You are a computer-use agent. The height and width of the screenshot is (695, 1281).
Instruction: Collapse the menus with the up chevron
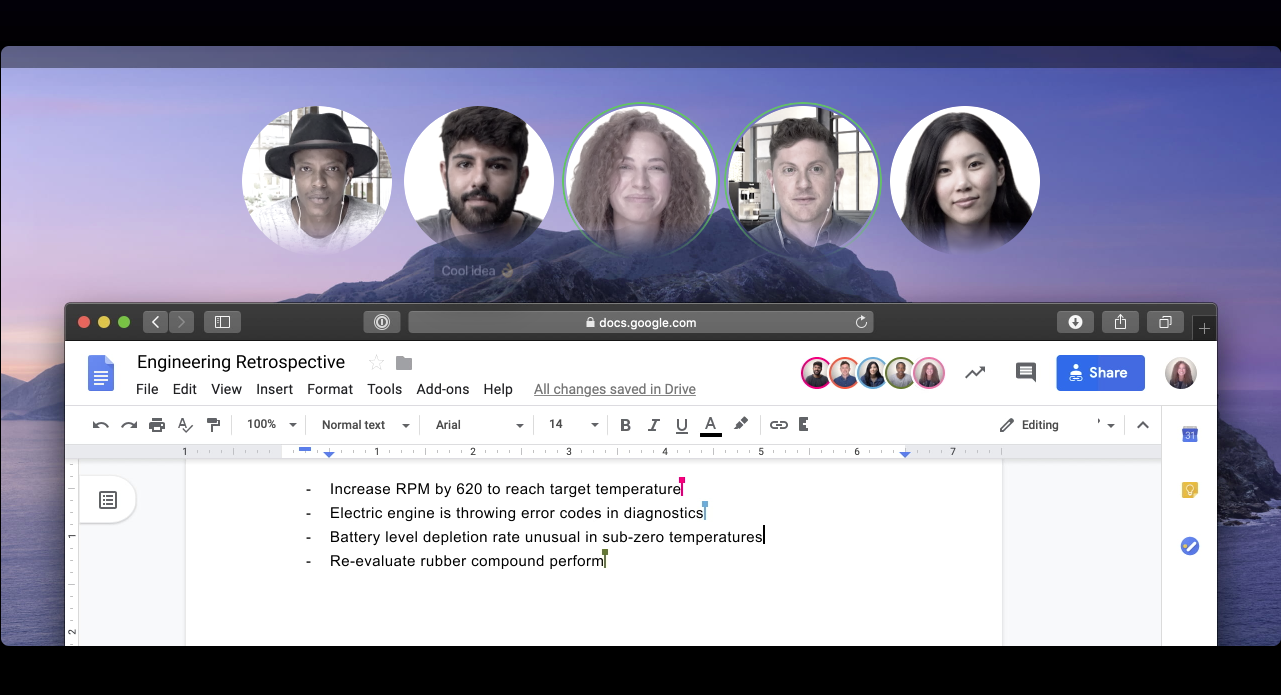click(1143, 425)
